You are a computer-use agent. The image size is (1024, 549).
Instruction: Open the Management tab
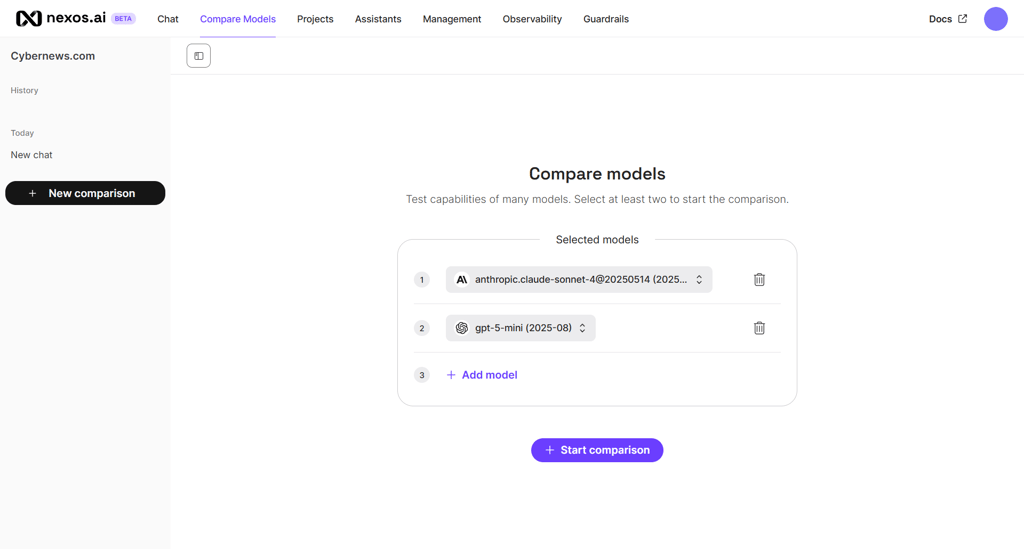452,19
